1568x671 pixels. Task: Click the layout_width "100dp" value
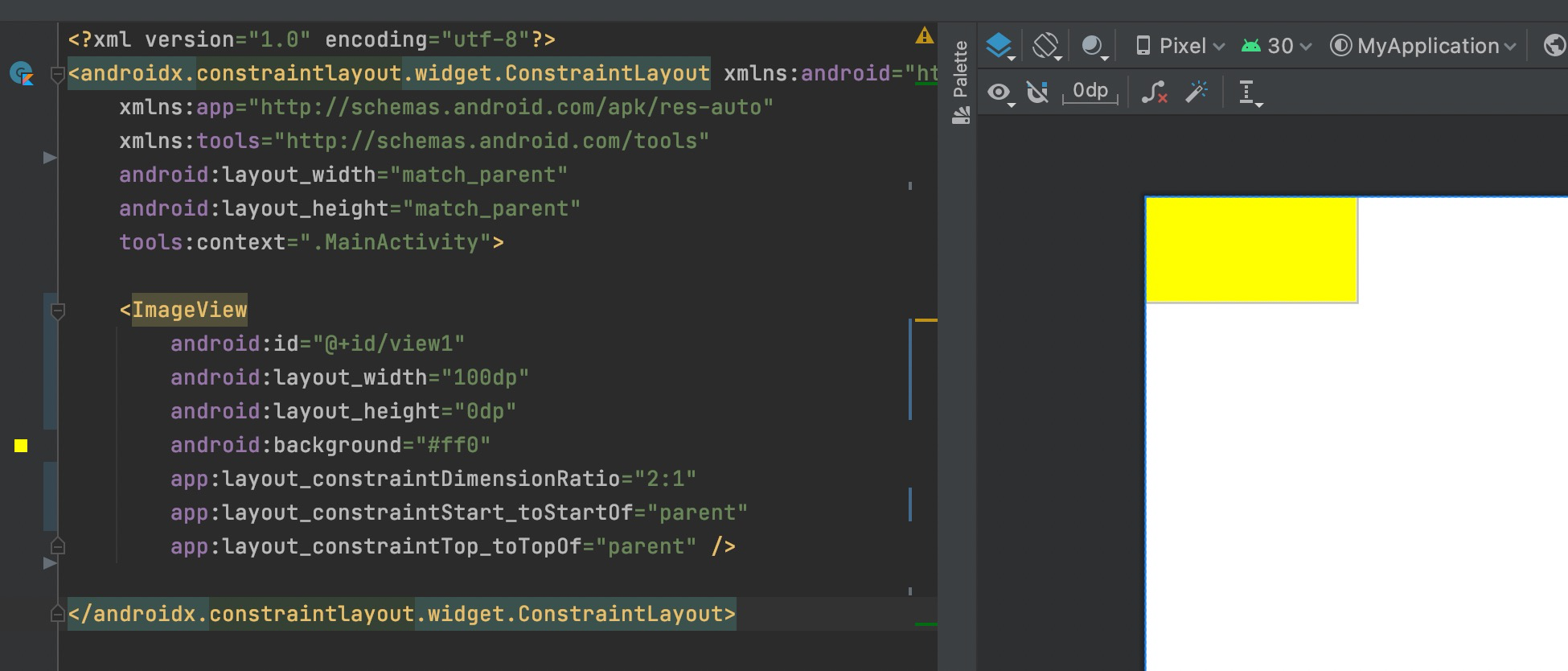(x=485, y=377)
